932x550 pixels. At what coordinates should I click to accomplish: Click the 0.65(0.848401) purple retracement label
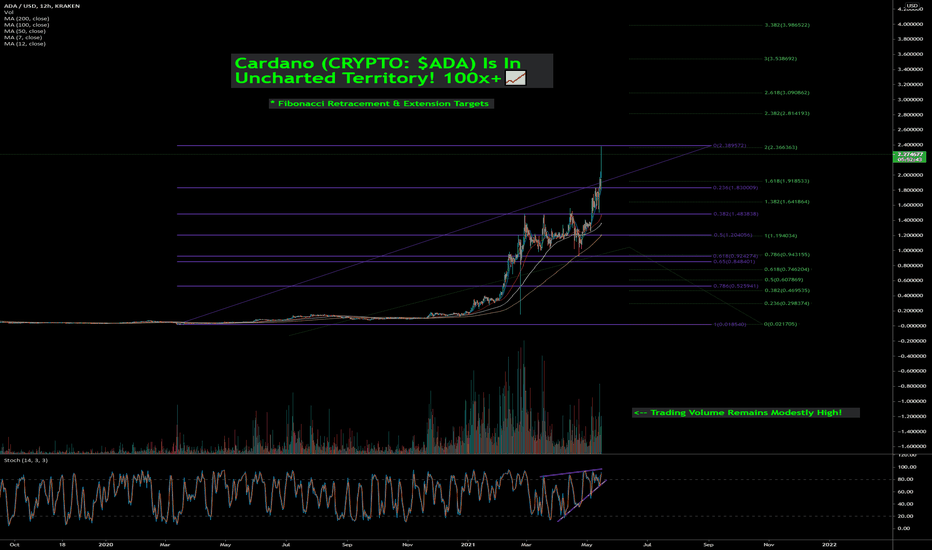pos(734,262)
